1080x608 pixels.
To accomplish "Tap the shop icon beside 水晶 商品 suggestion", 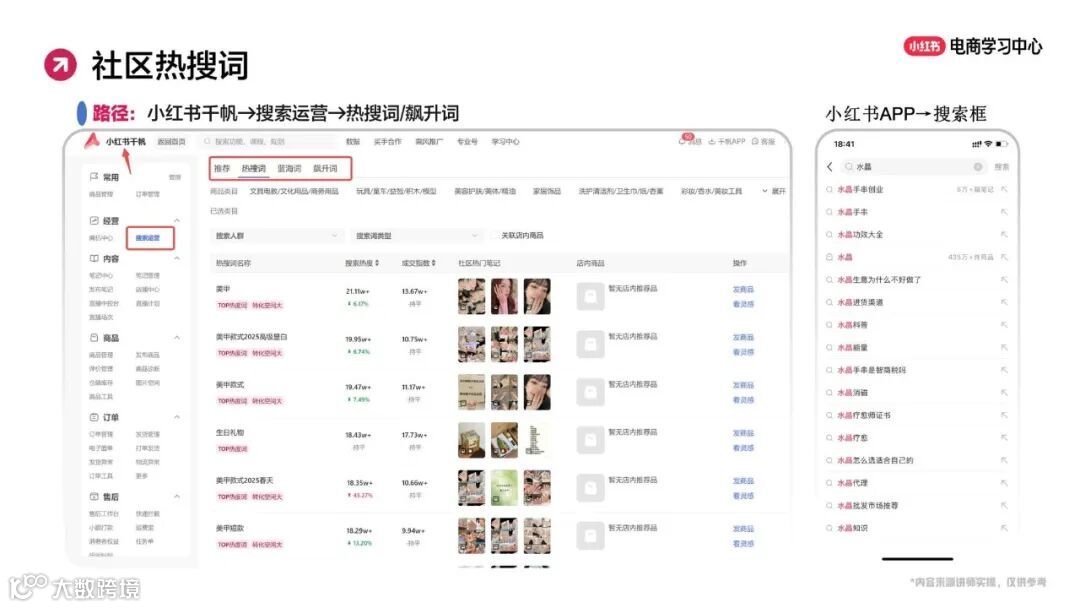I will (829, 257).
